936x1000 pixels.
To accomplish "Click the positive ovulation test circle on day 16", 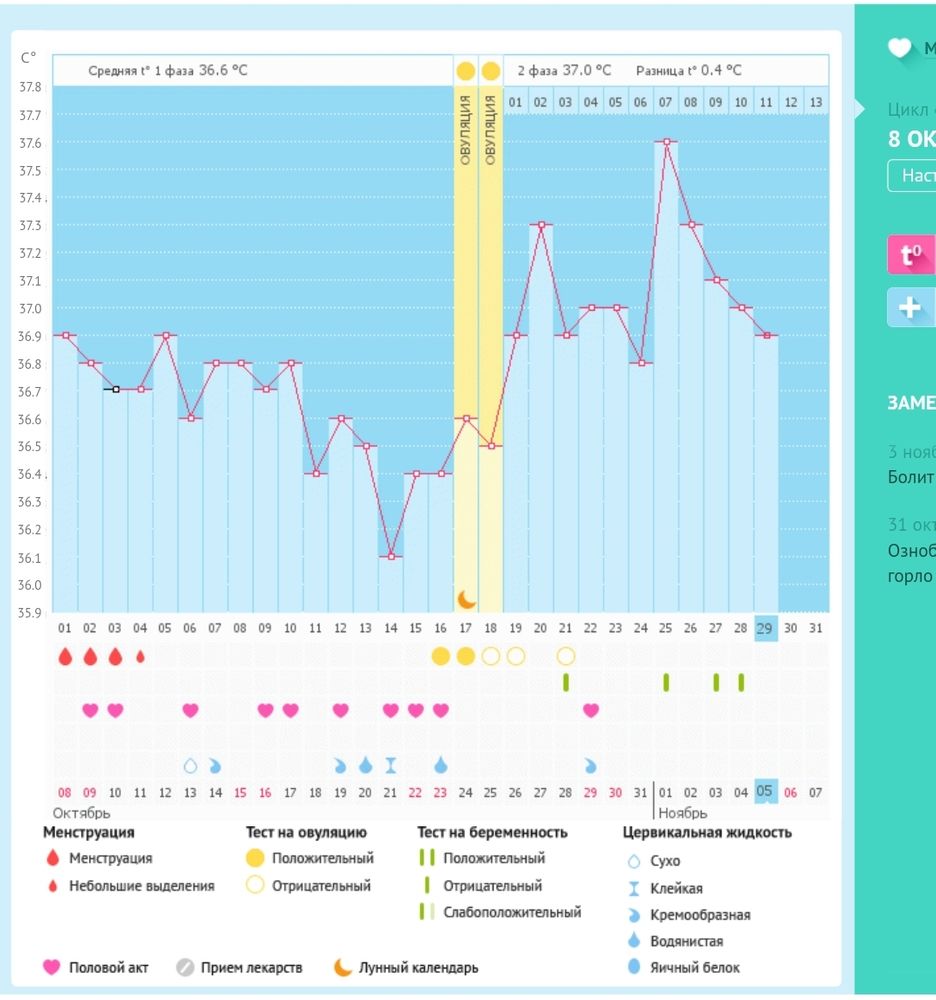I will click(x=441, y=656).
